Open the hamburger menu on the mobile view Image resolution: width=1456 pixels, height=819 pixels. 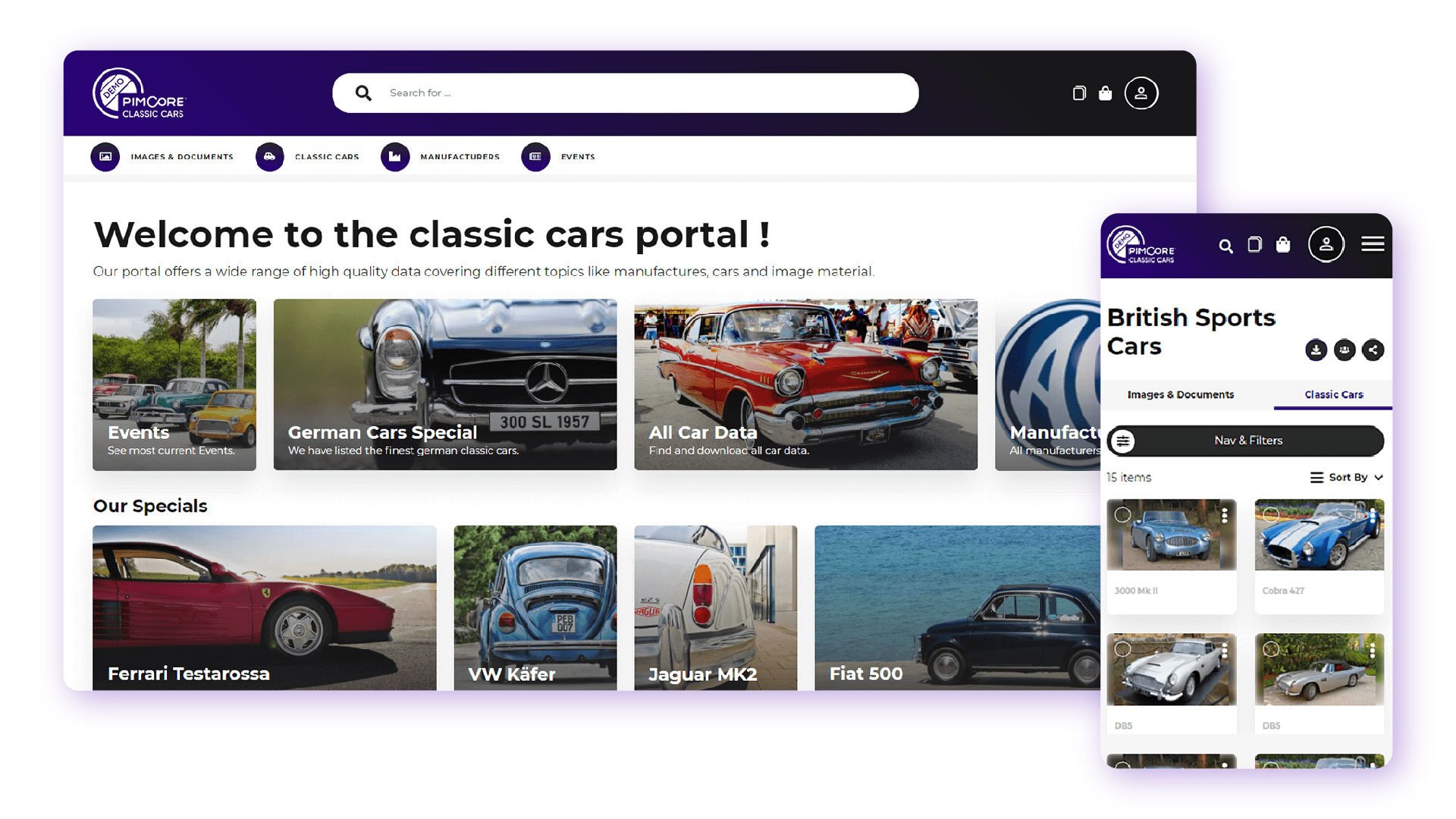pyautogui.click(x=1373, y=244)
